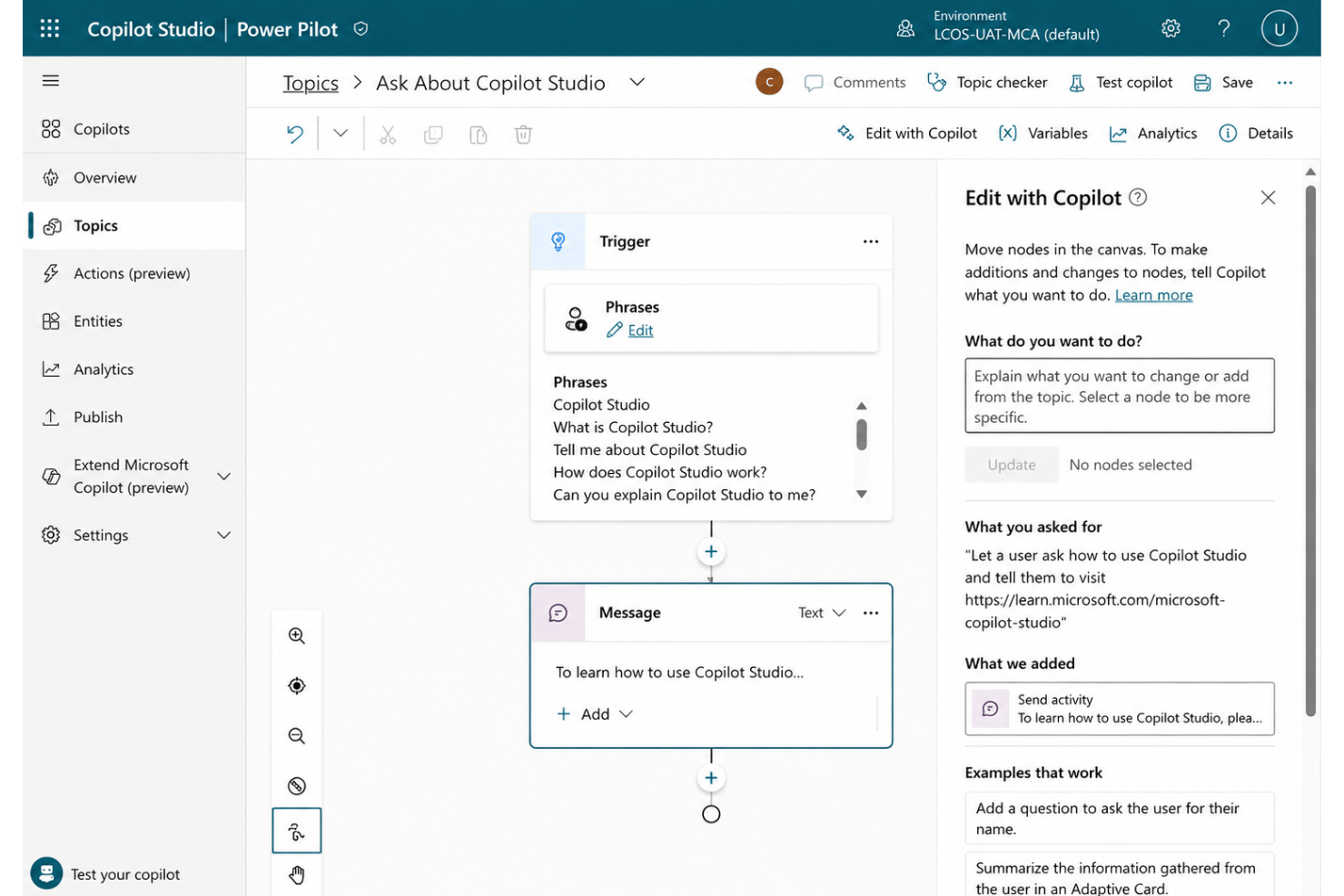Open Comments pane

click(x=855, y=83)
